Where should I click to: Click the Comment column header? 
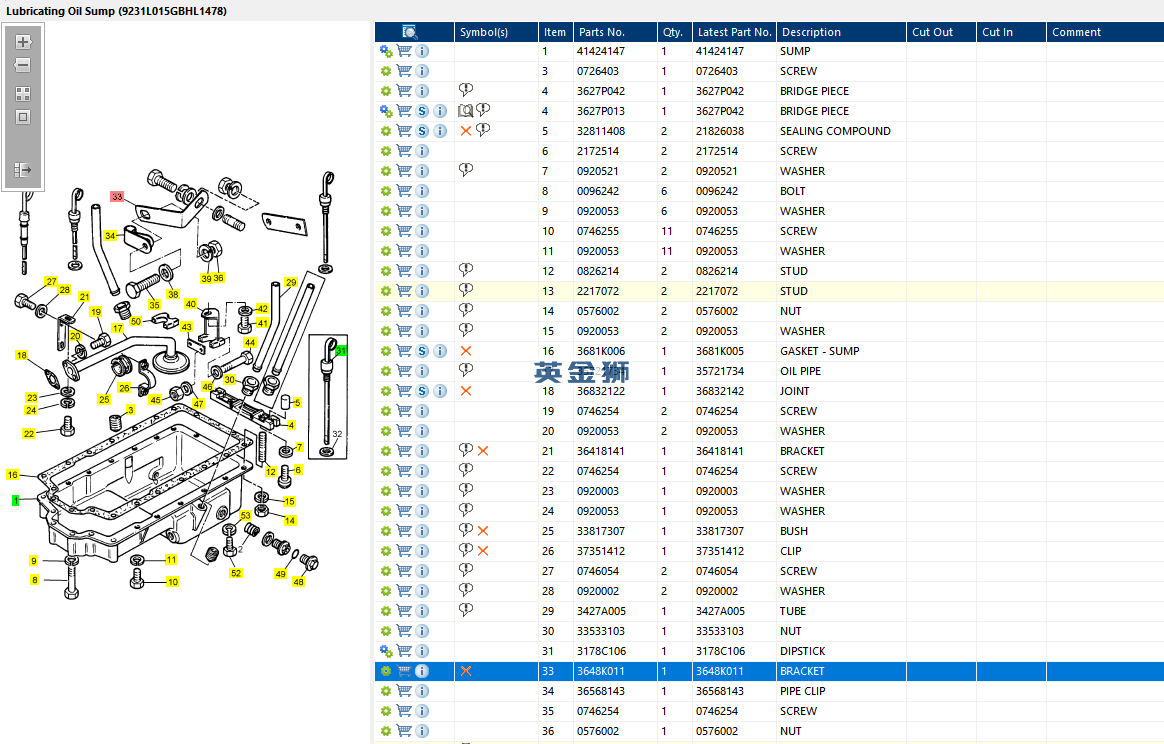tap(1105, 32)
